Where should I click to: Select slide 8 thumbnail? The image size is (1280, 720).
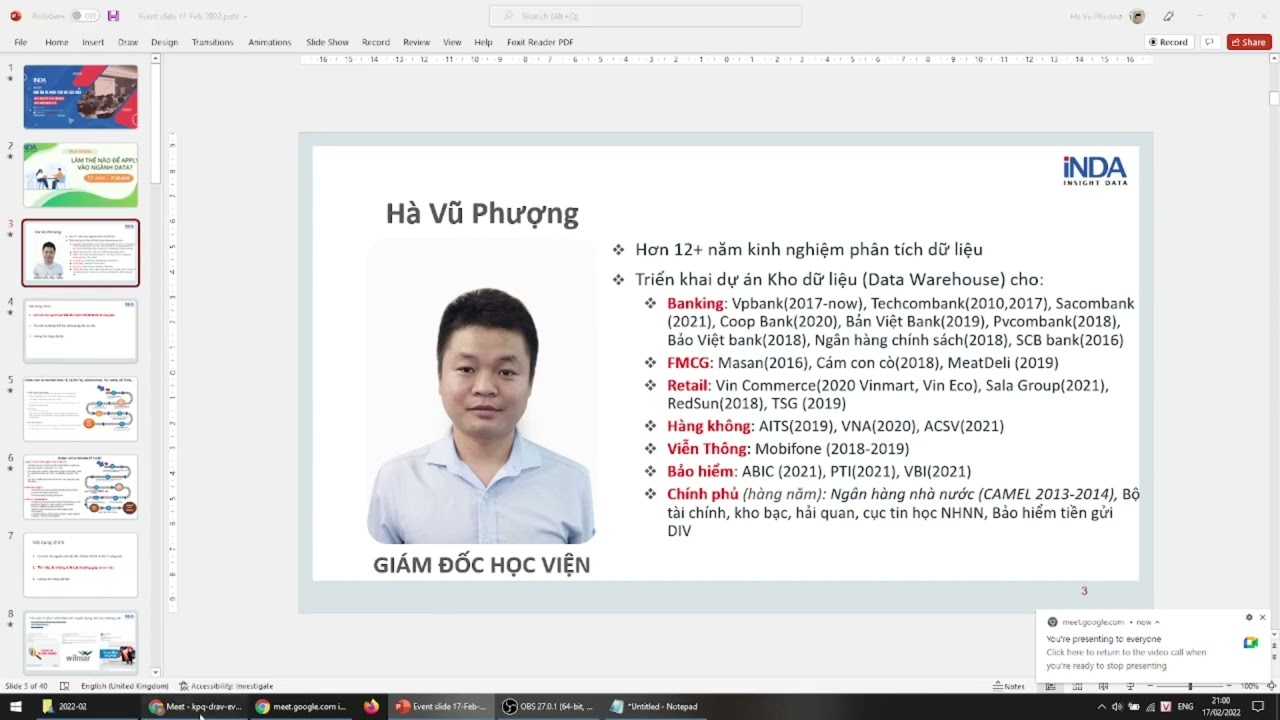[80, 641]
